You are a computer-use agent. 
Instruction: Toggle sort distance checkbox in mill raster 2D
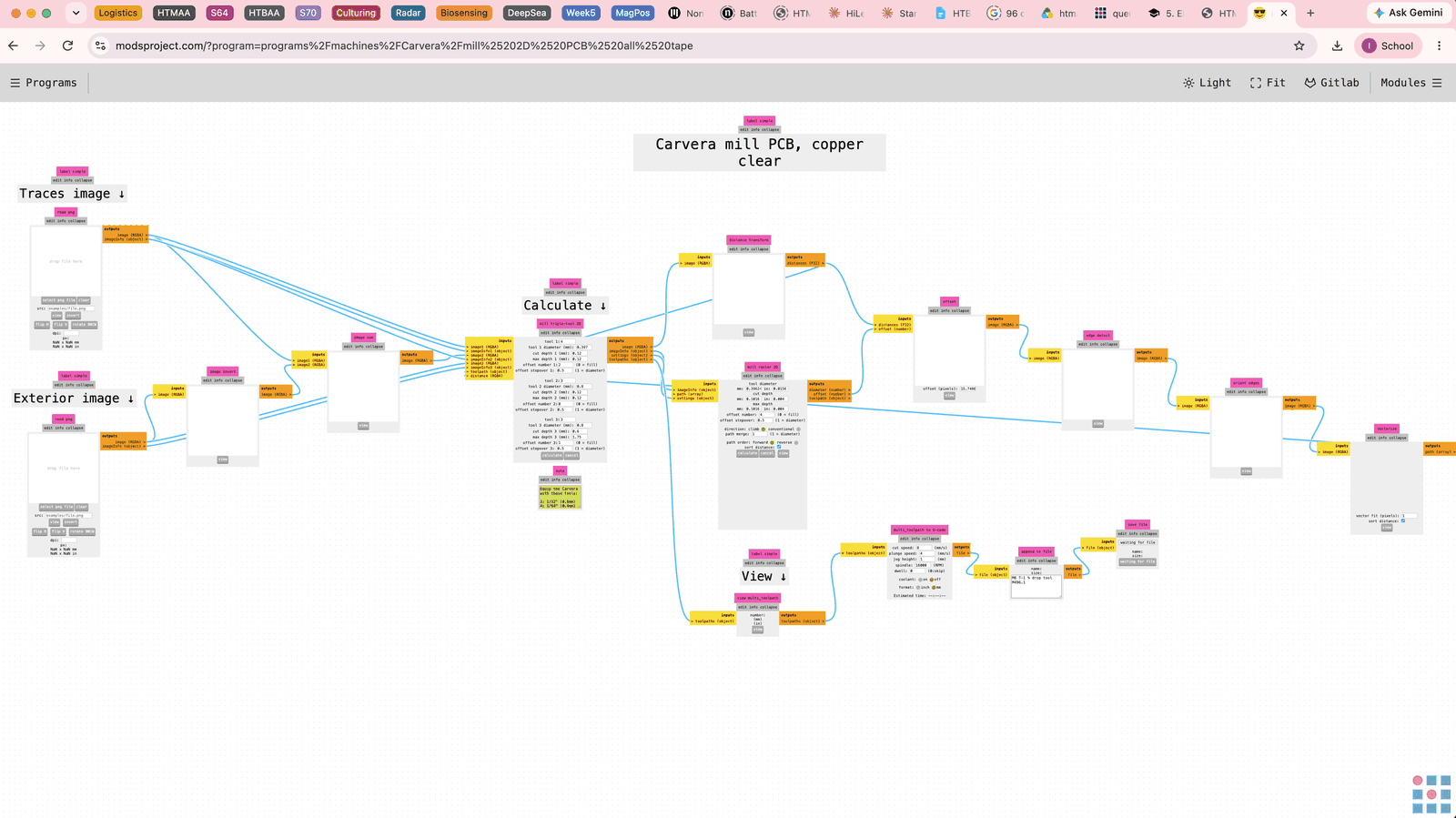click(x=779, y=447)
